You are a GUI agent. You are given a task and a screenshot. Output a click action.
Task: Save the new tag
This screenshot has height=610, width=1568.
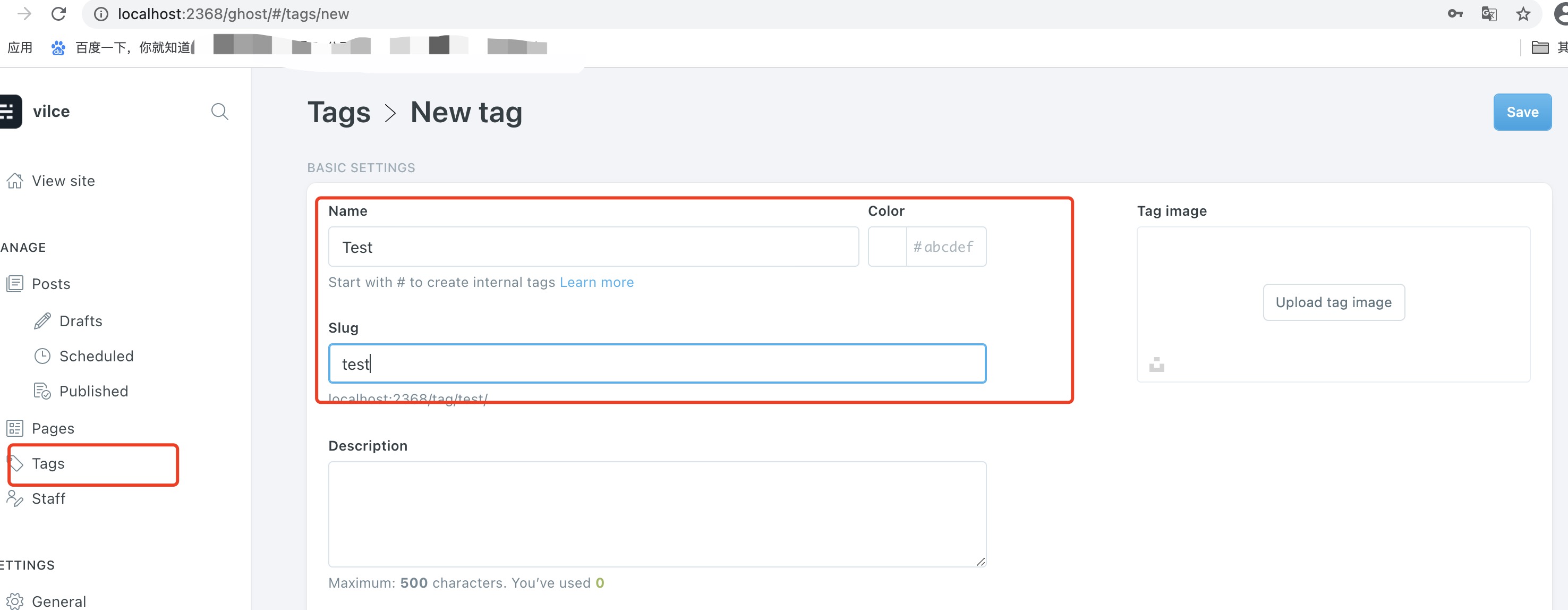[1522, 112]
